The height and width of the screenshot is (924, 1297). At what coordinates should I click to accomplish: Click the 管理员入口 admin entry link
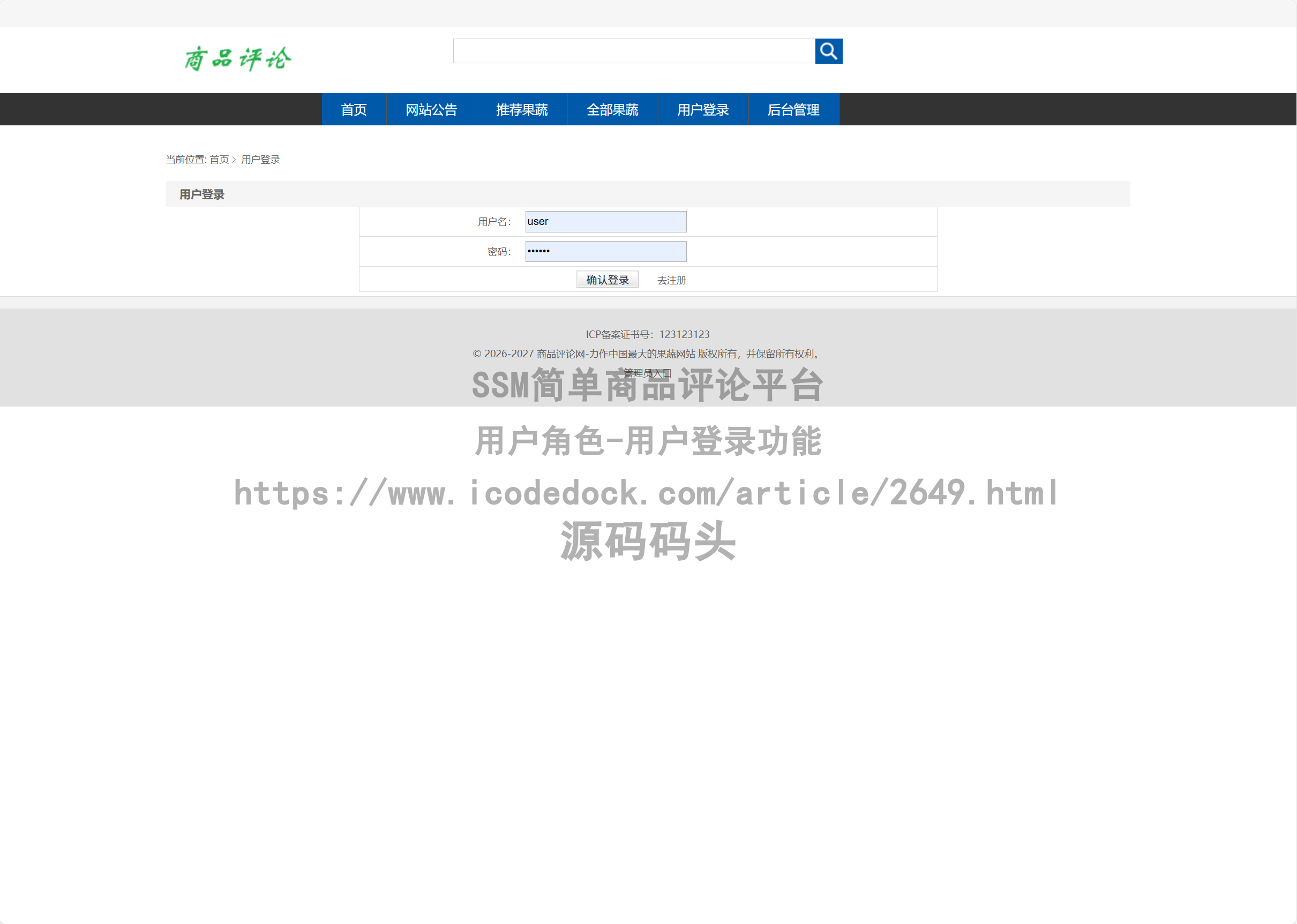[x=647, y=373]
